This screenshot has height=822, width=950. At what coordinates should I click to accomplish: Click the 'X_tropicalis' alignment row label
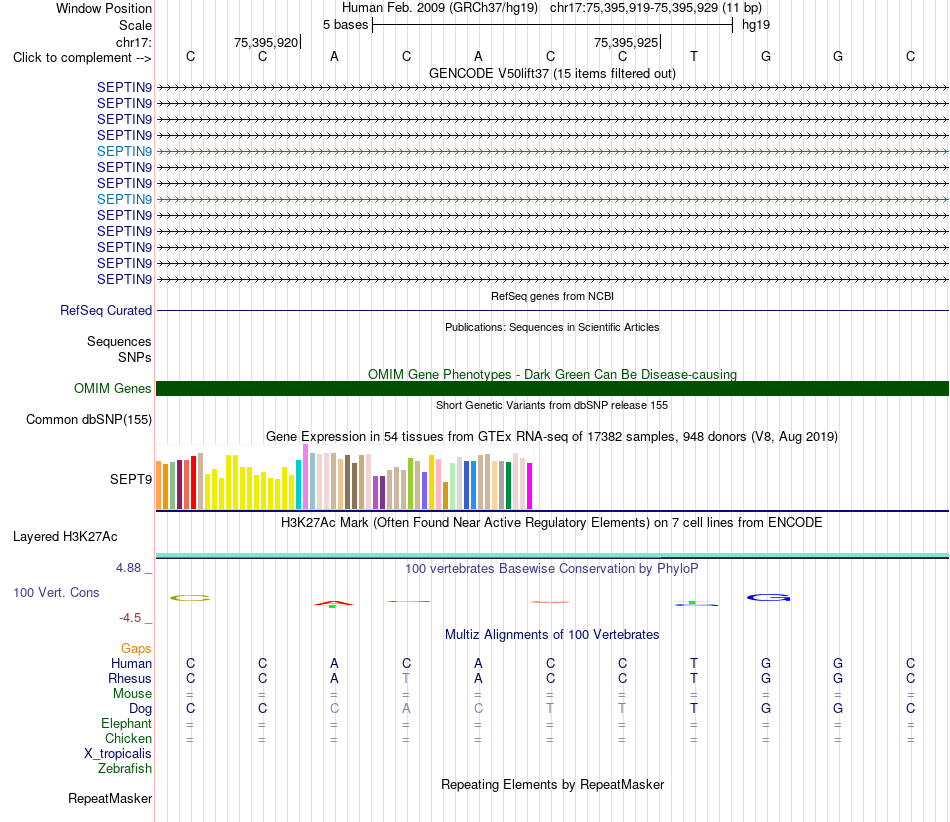point(118,754)
